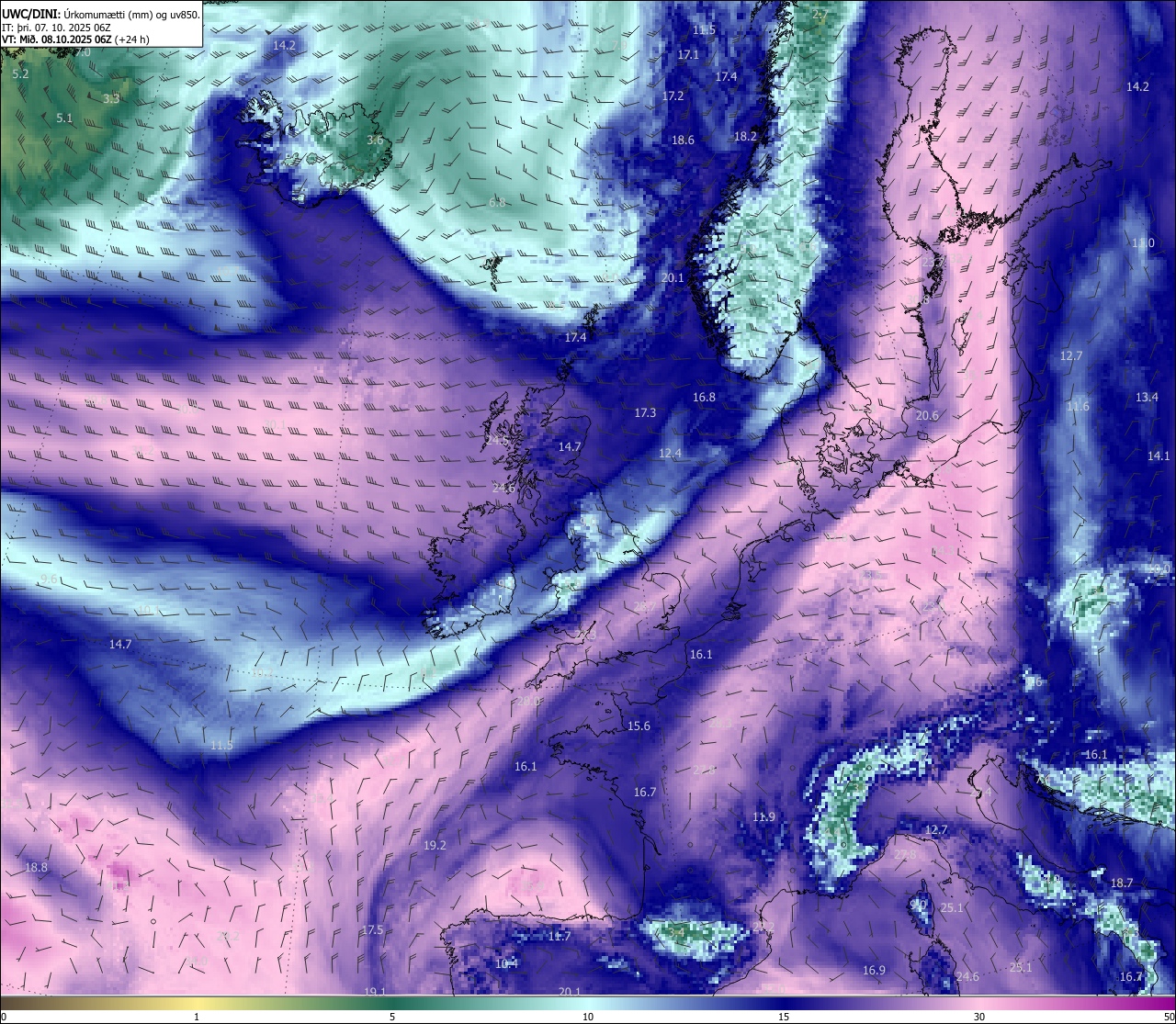Click the 1 tick on the color scale

click(197, 1018)
